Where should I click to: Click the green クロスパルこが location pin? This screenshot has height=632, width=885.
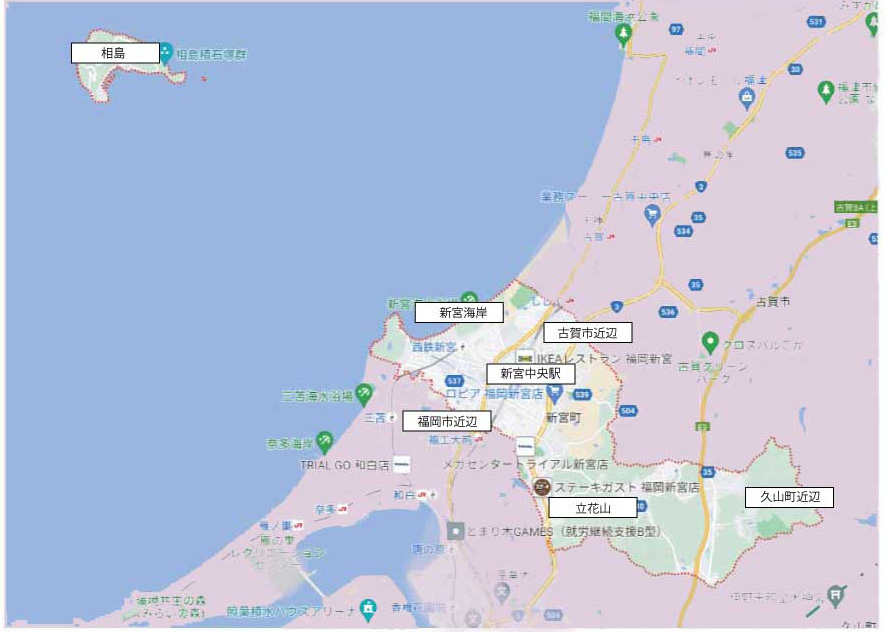click(710, 342)
